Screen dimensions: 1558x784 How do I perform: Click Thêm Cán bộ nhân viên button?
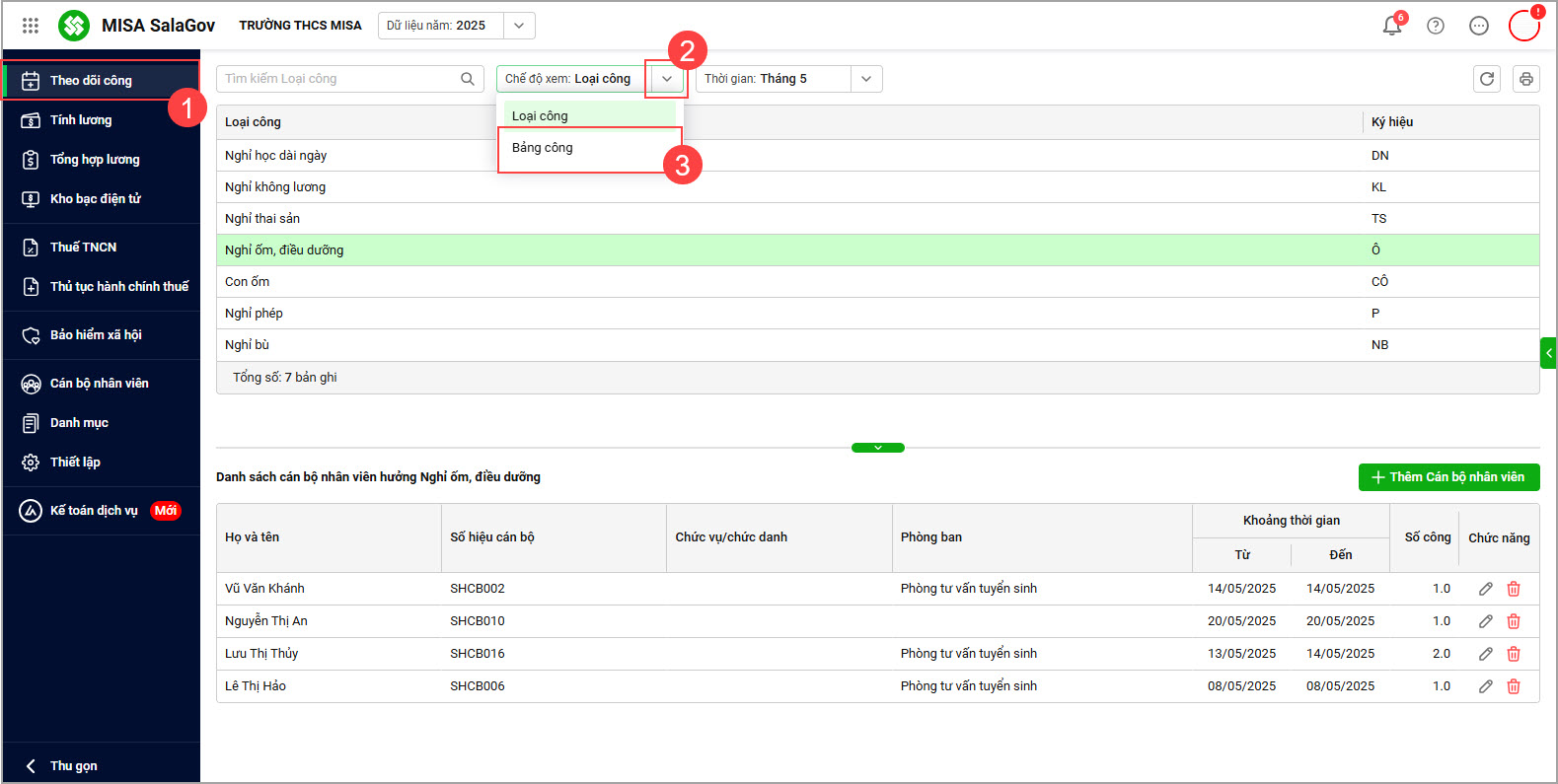pos(1447,477)
